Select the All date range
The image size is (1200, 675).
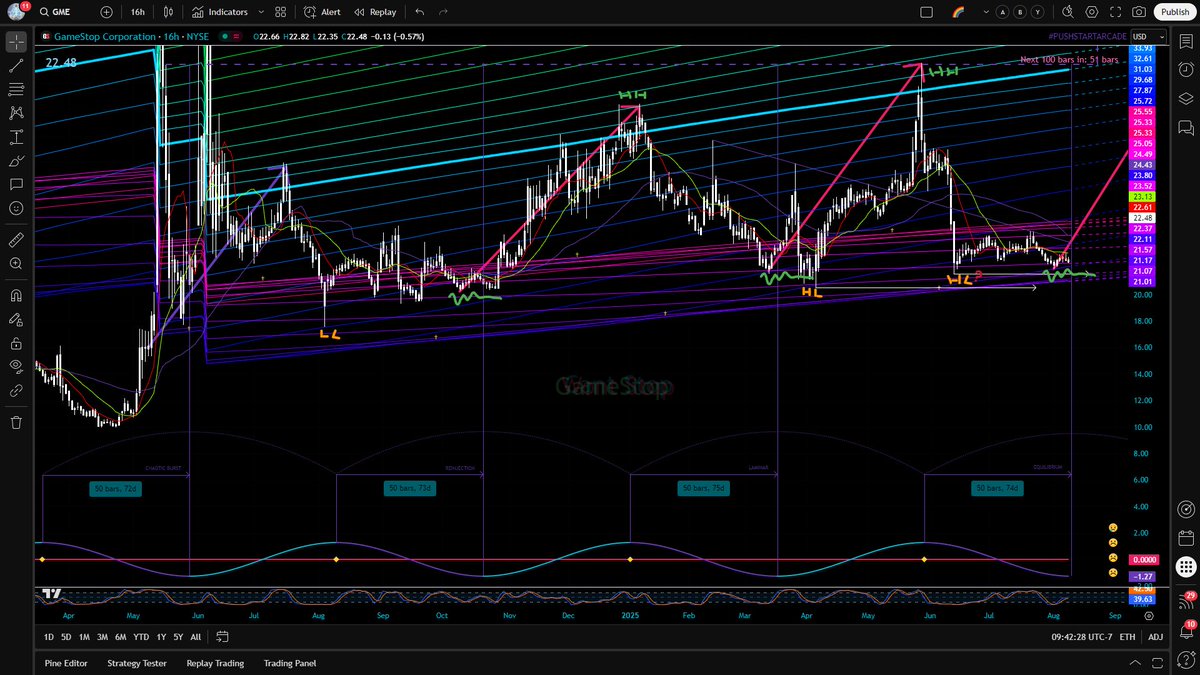[x=195, y=637]
